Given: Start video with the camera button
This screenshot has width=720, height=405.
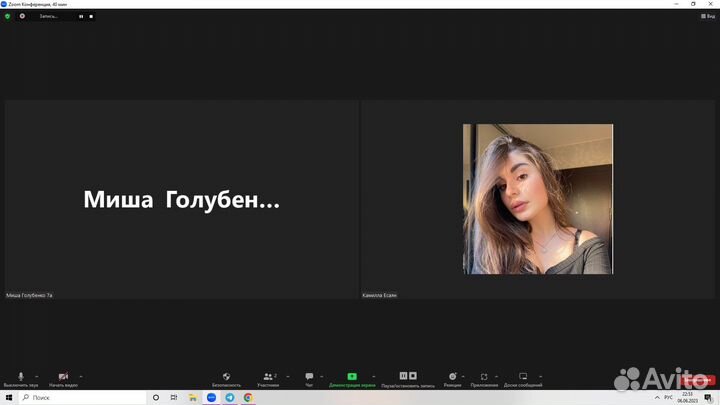Looking at the screenshot, I should coord(63,379).
